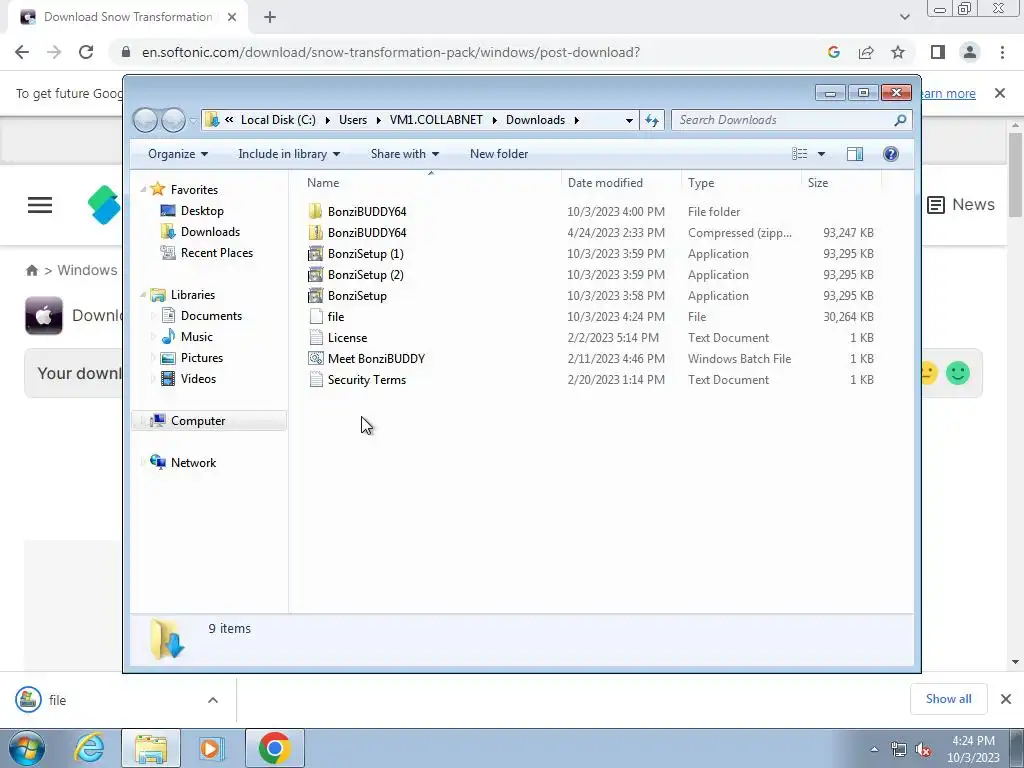Open the recent pages dropdown arrow
The width and height of the screenshot is (1024, 768).
tap(193, 120)
